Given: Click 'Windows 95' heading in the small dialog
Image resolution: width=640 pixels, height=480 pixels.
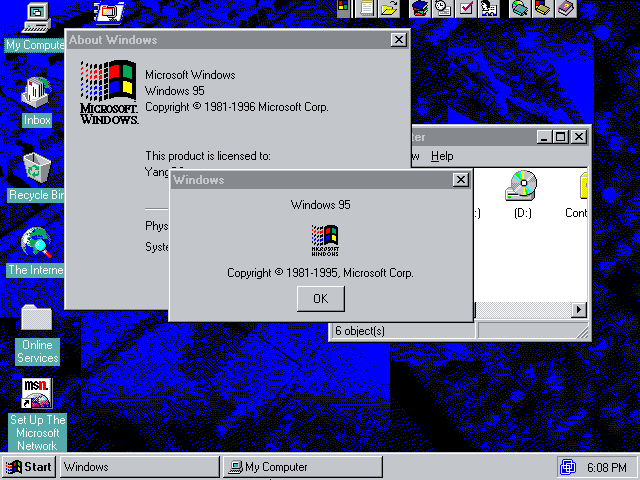Looking at the screenshot, I should [320, 204].
